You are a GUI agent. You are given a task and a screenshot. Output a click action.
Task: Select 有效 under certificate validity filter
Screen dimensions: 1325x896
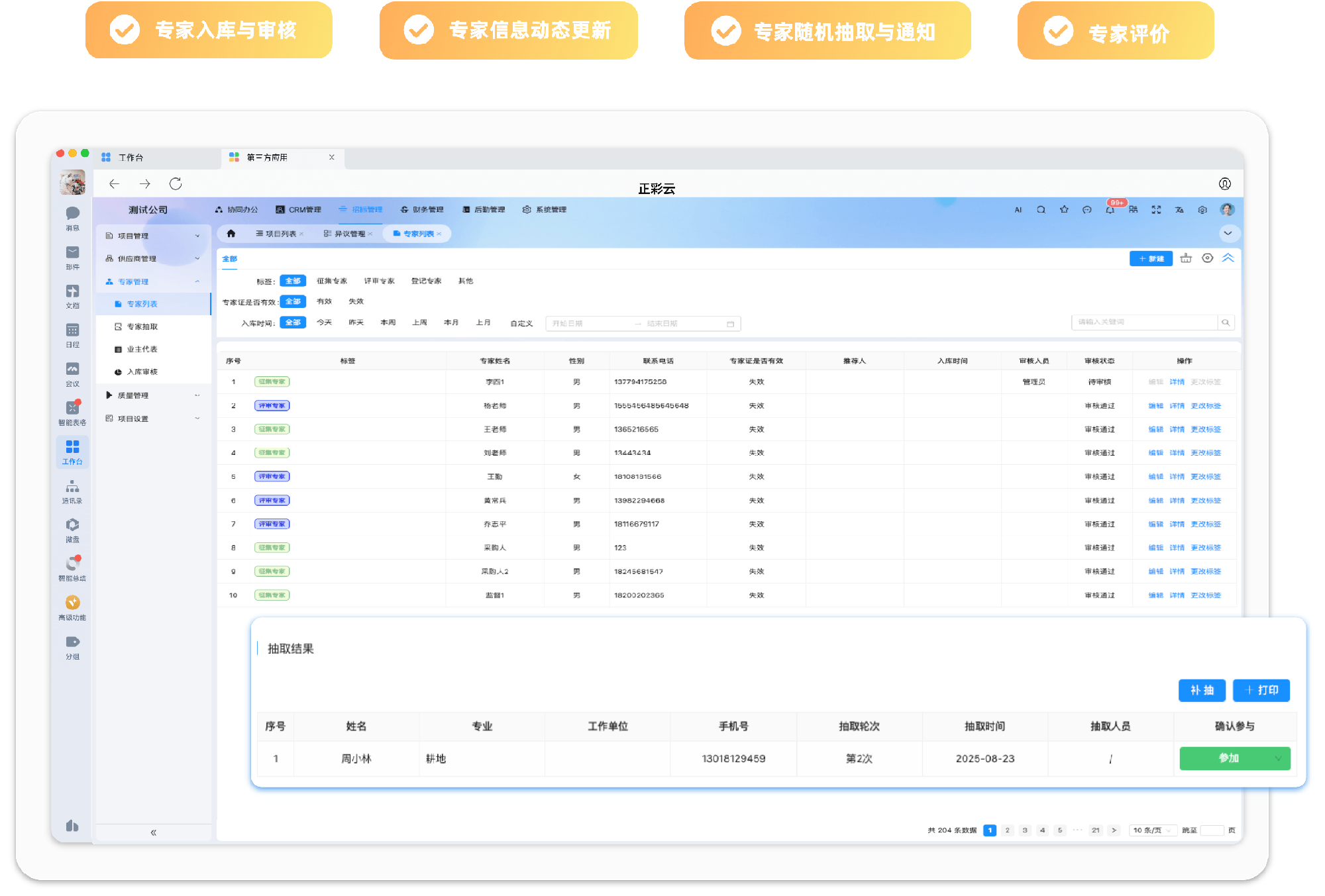tap(324, 301)
